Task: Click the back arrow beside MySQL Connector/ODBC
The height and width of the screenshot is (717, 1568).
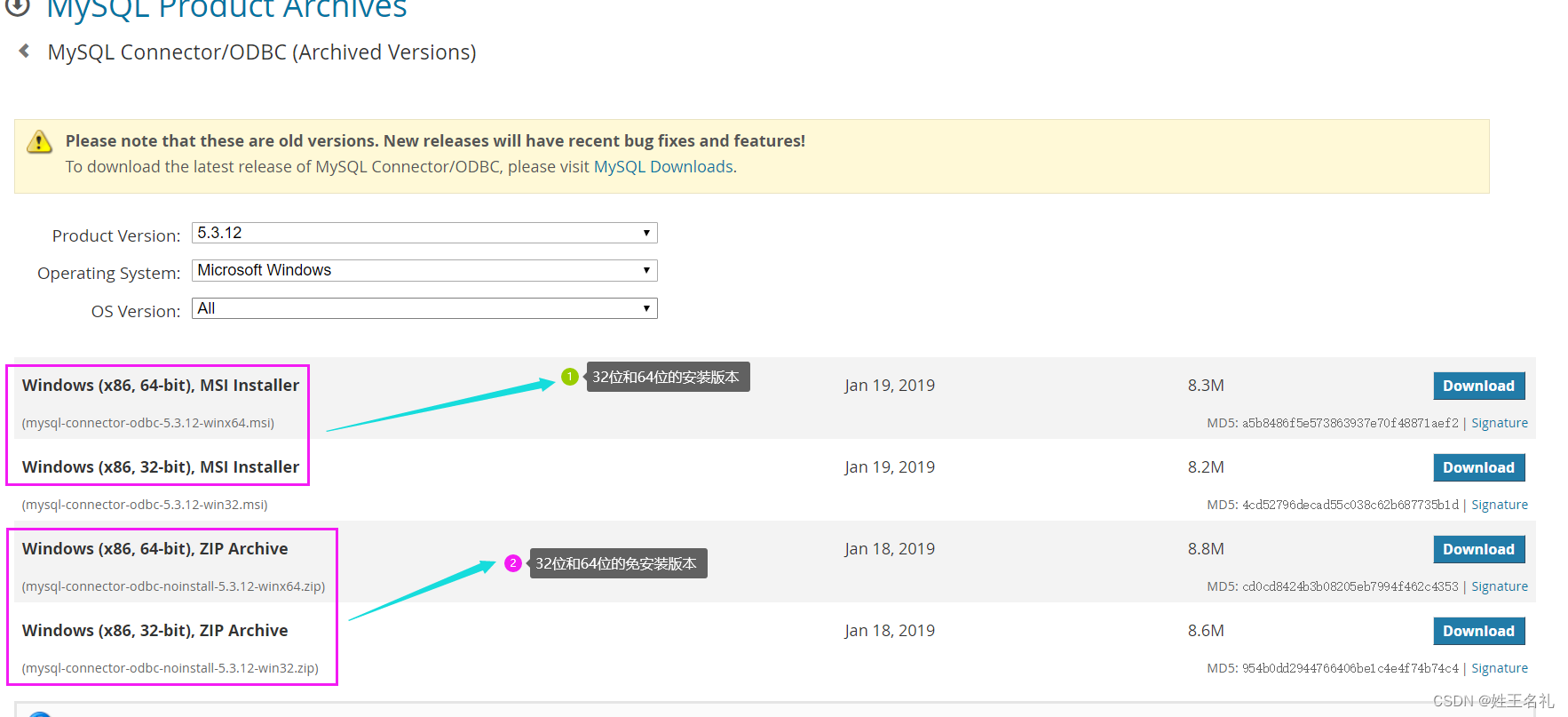Action: [x=24, y=51]
